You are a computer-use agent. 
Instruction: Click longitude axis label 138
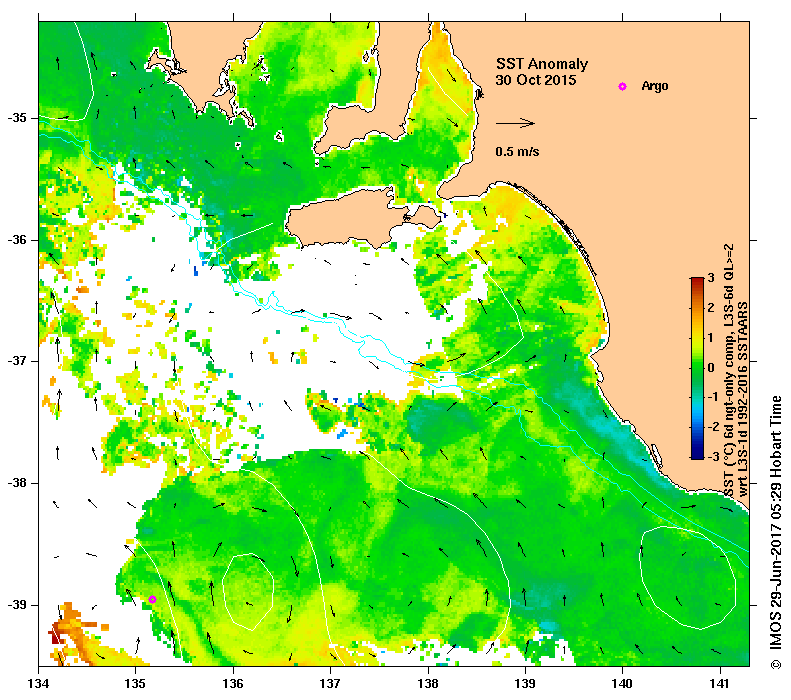pos(428,684)
